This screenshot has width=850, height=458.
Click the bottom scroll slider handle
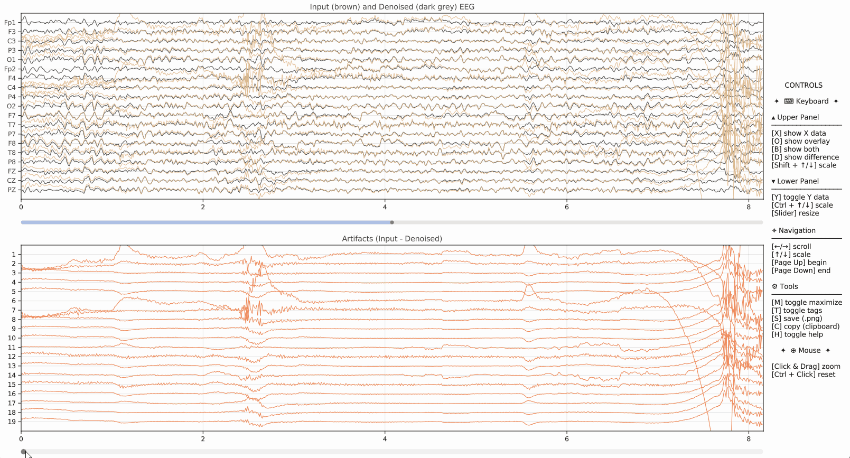(x=23, y=451)
